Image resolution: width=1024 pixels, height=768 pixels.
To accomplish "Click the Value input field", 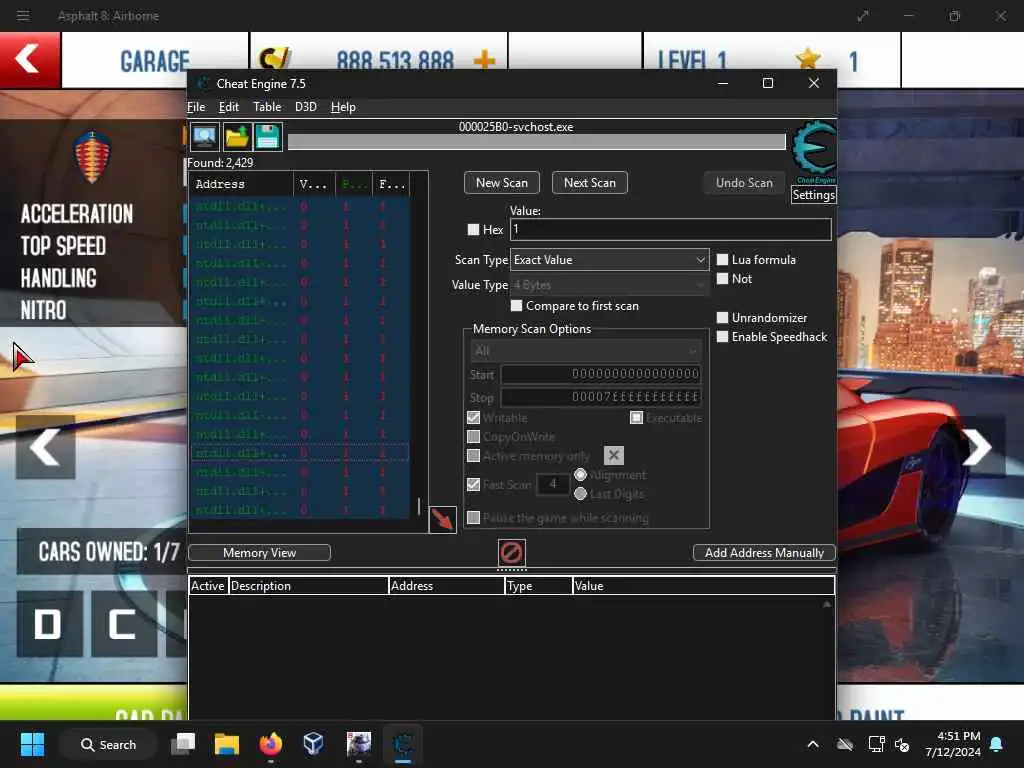I will (x=671, y=229).
